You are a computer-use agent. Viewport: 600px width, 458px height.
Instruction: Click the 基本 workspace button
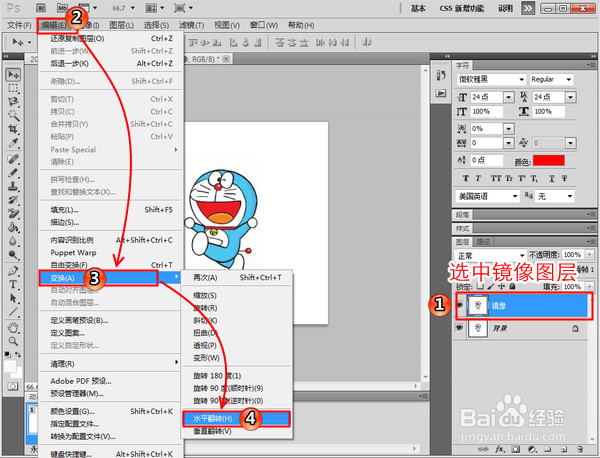coord(418,8)
